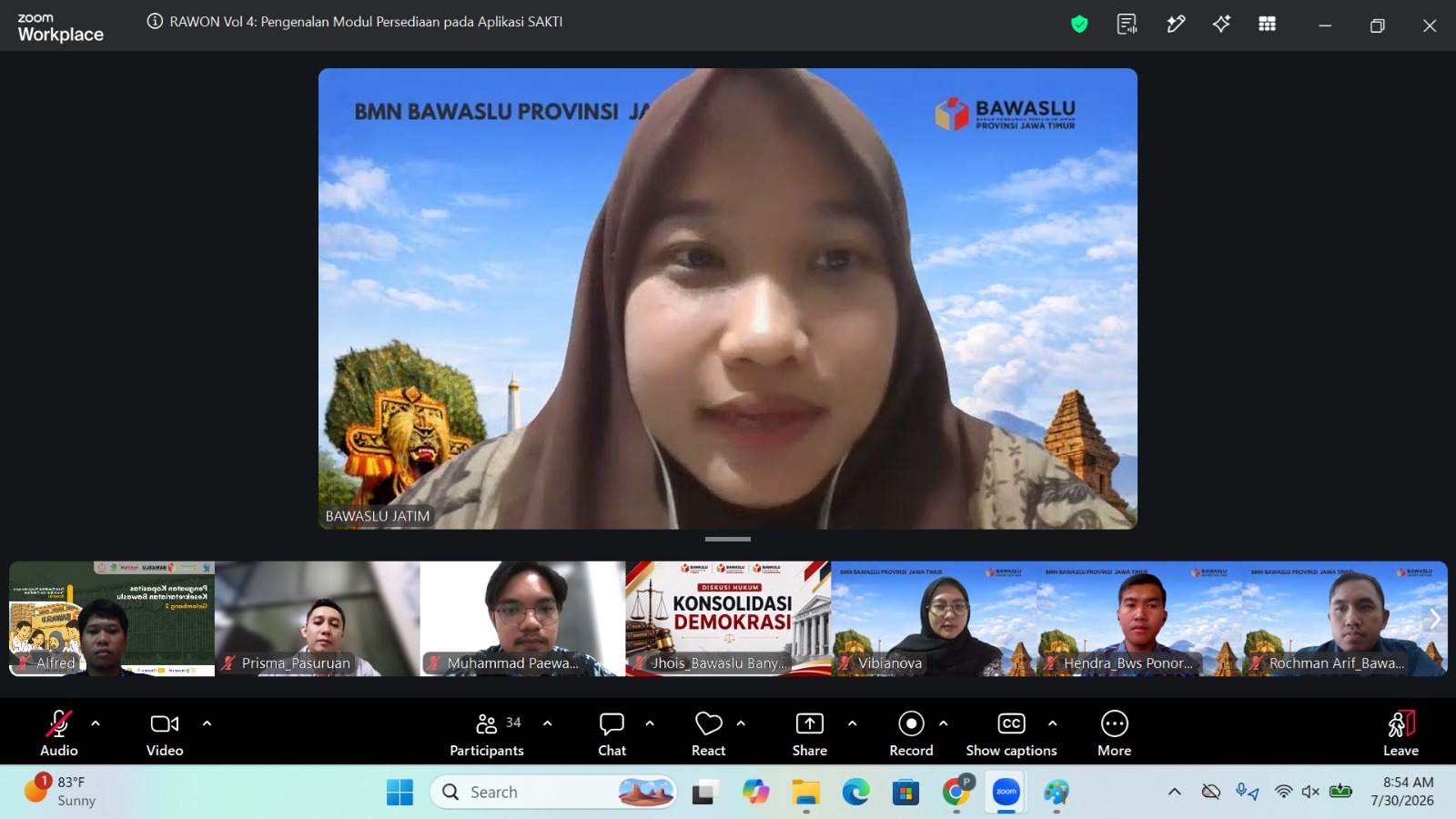Open the AI Companion sparkle icon
1456x819 pixels.
click(1221, 25)
